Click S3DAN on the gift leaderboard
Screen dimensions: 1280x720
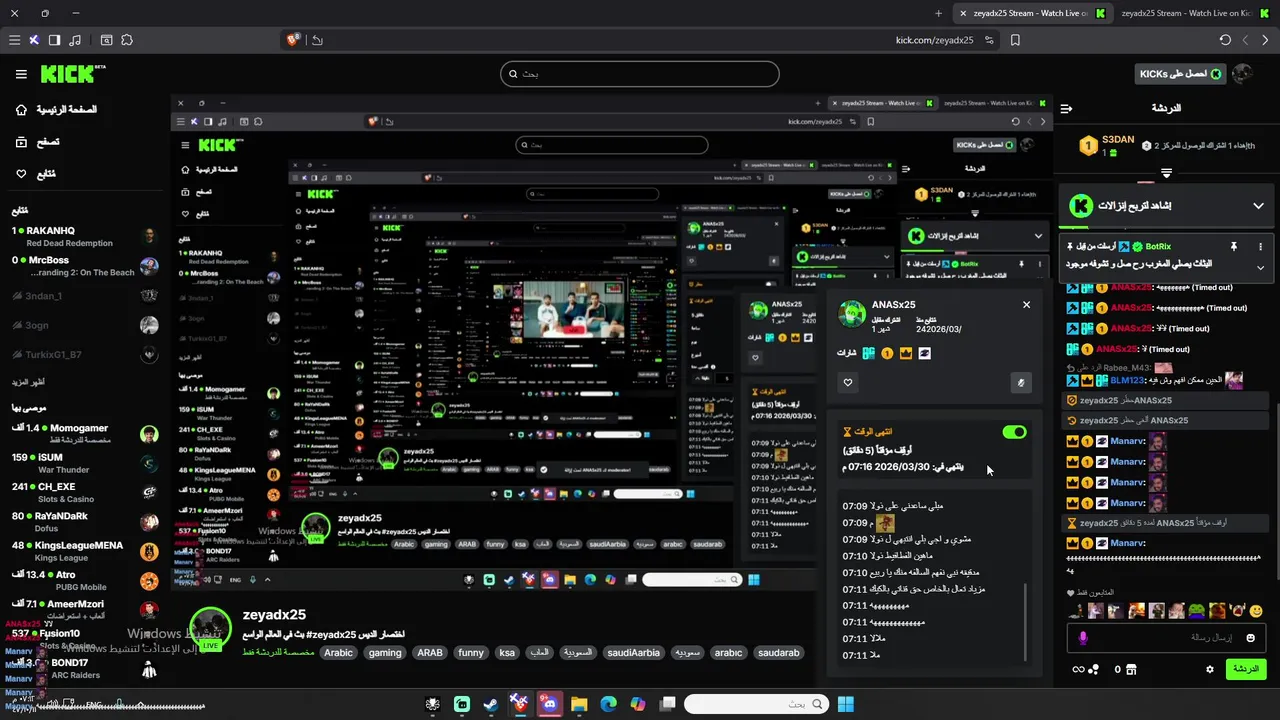point(1118,140)
